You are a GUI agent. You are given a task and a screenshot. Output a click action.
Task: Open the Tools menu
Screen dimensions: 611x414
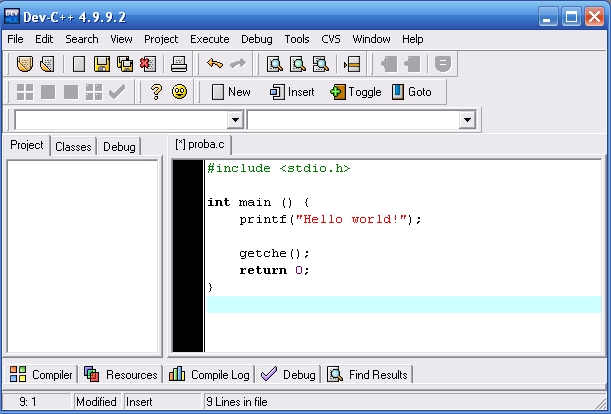297,39
